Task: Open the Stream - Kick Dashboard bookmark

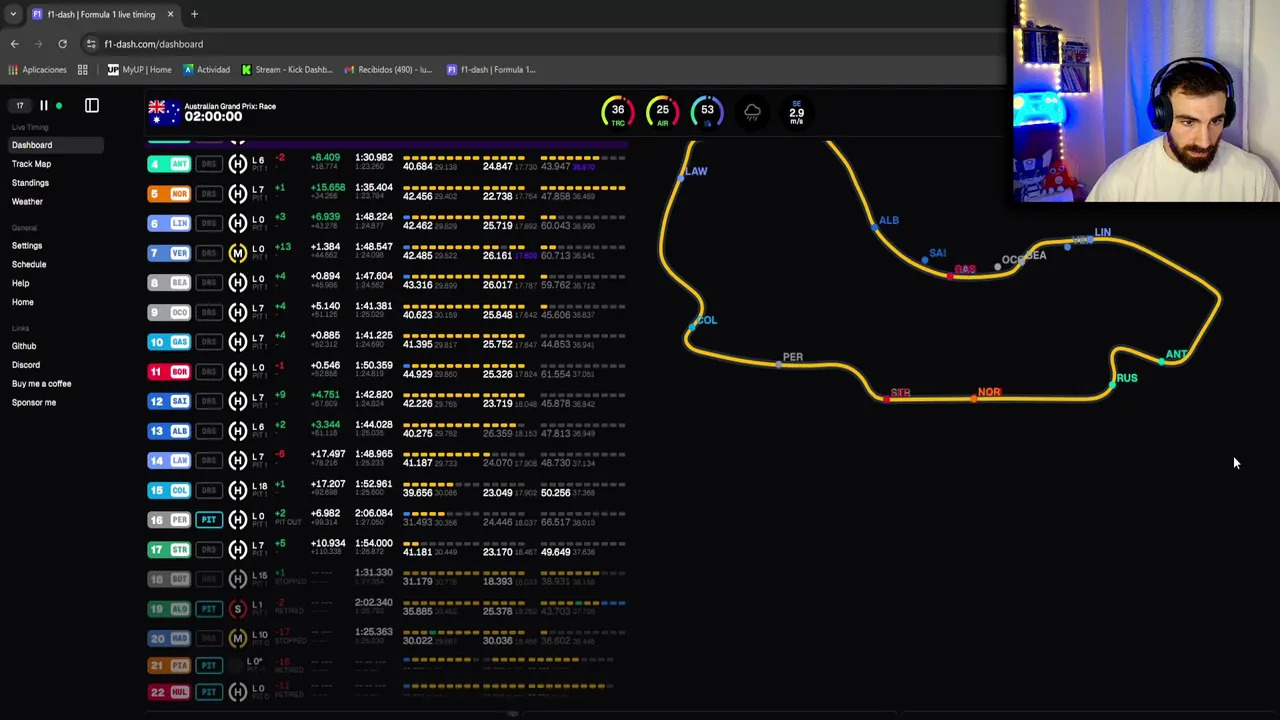Action: pyautogui.click(x=287, y=70)
